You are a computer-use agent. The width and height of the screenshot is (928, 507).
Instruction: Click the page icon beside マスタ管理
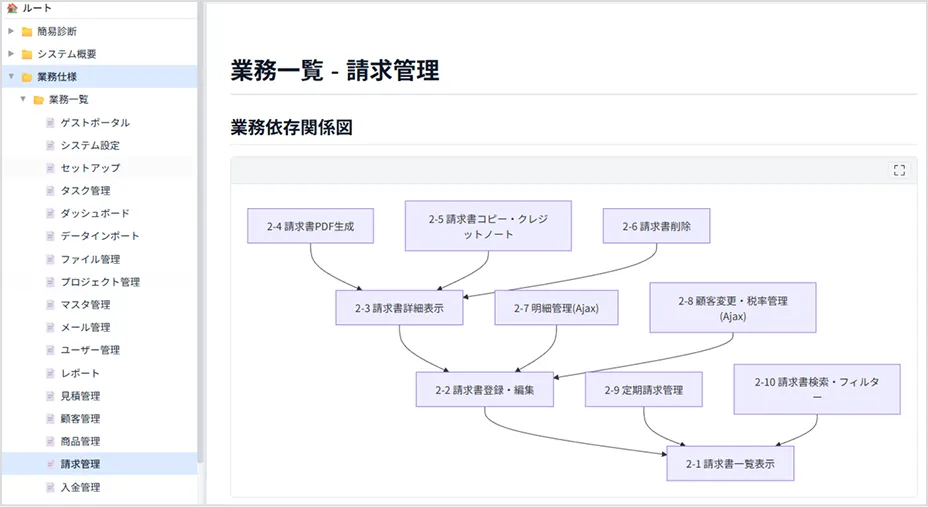50,305
